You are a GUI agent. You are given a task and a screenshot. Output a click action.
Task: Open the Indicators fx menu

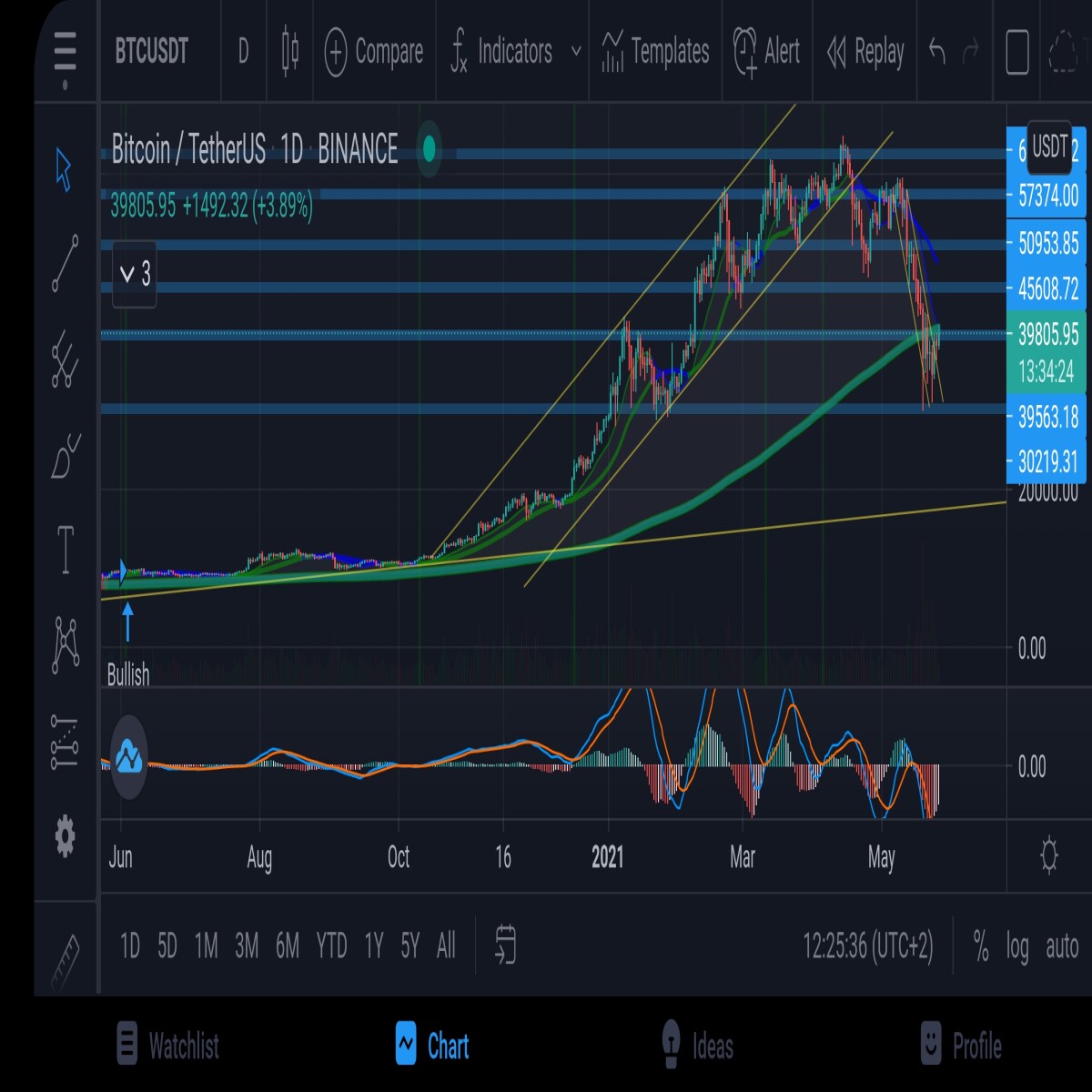[502, 51]
